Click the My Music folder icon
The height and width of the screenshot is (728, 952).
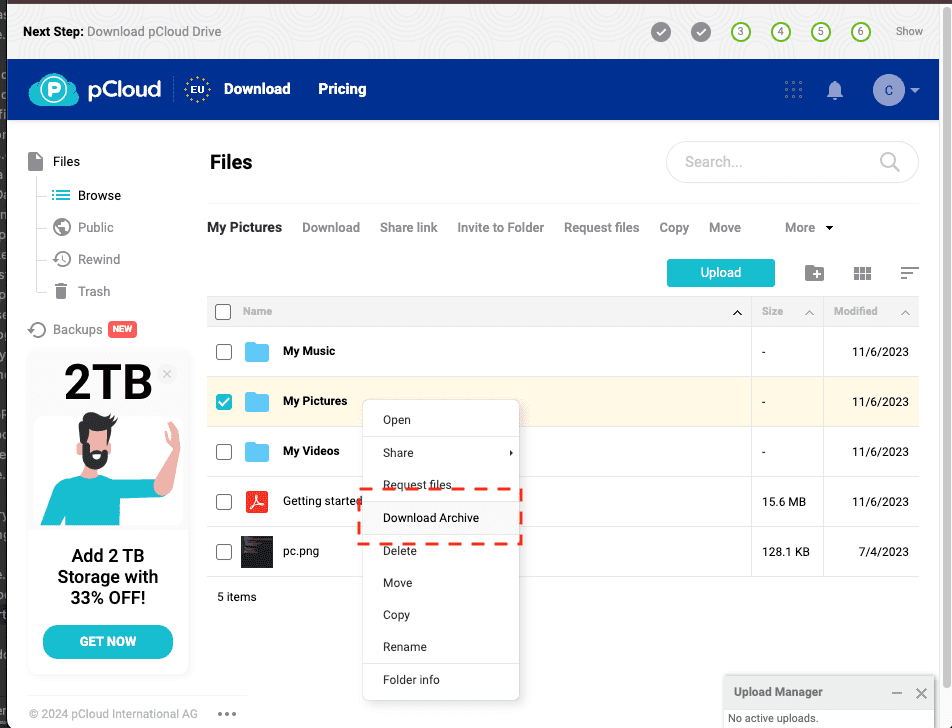coord(257,352)
